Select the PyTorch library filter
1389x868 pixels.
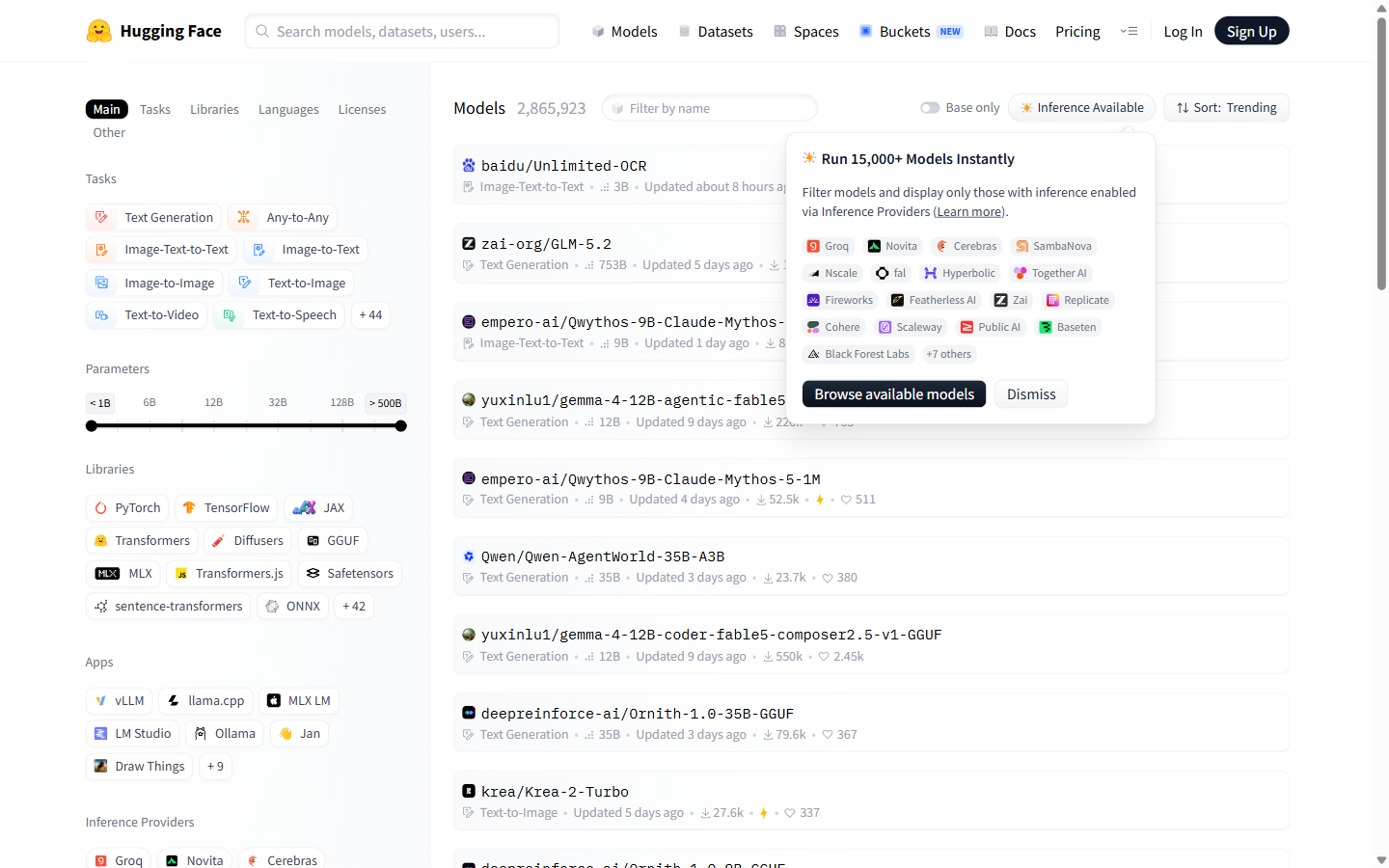128,508
